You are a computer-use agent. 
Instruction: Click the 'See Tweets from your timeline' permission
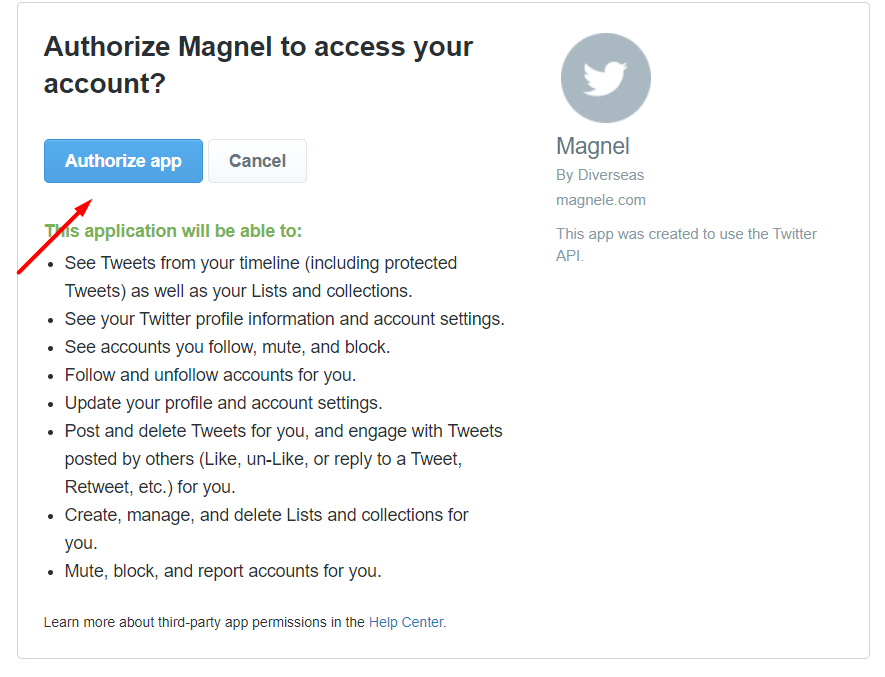261,277
